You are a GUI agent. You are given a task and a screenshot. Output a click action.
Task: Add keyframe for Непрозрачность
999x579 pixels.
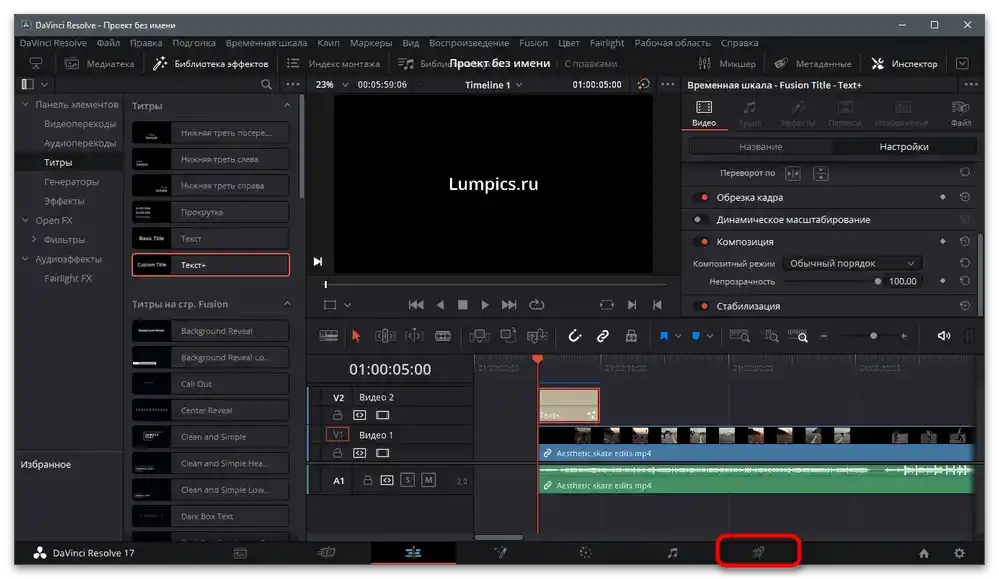tap(942, 281)
